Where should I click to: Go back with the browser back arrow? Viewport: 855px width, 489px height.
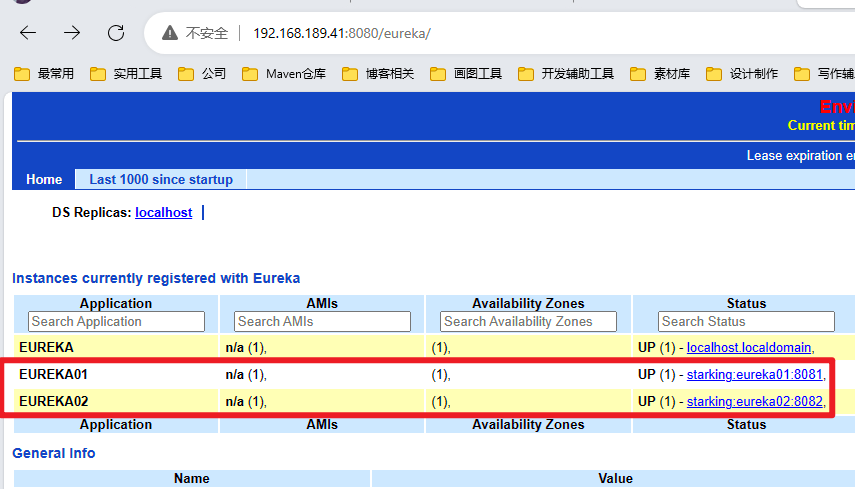28,33
